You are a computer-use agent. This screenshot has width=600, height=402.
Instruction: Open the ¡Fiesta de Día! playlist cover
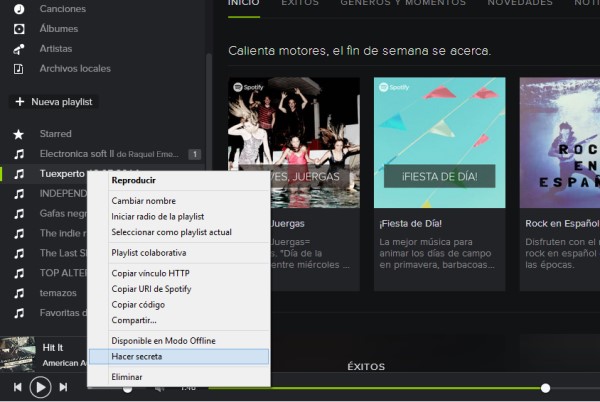click(x=439, y=143)
